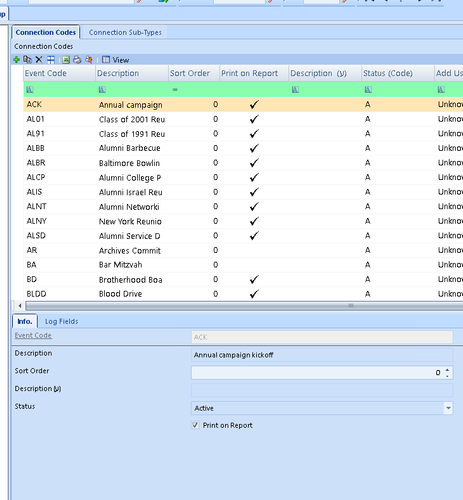Screen dimensions: 463x500
Task: Switch to Connection Sub-Types tab
Action: [125, 32]
